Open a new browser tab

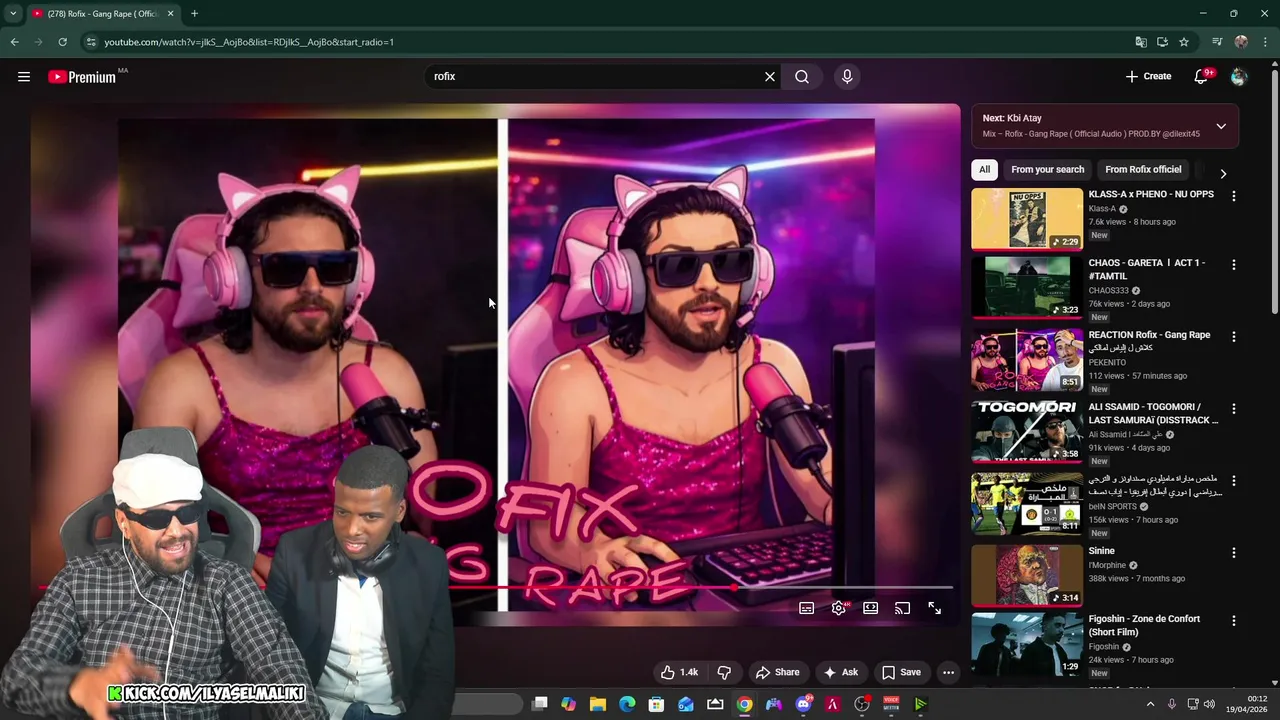pyautogui.click(x=194, y=13)
